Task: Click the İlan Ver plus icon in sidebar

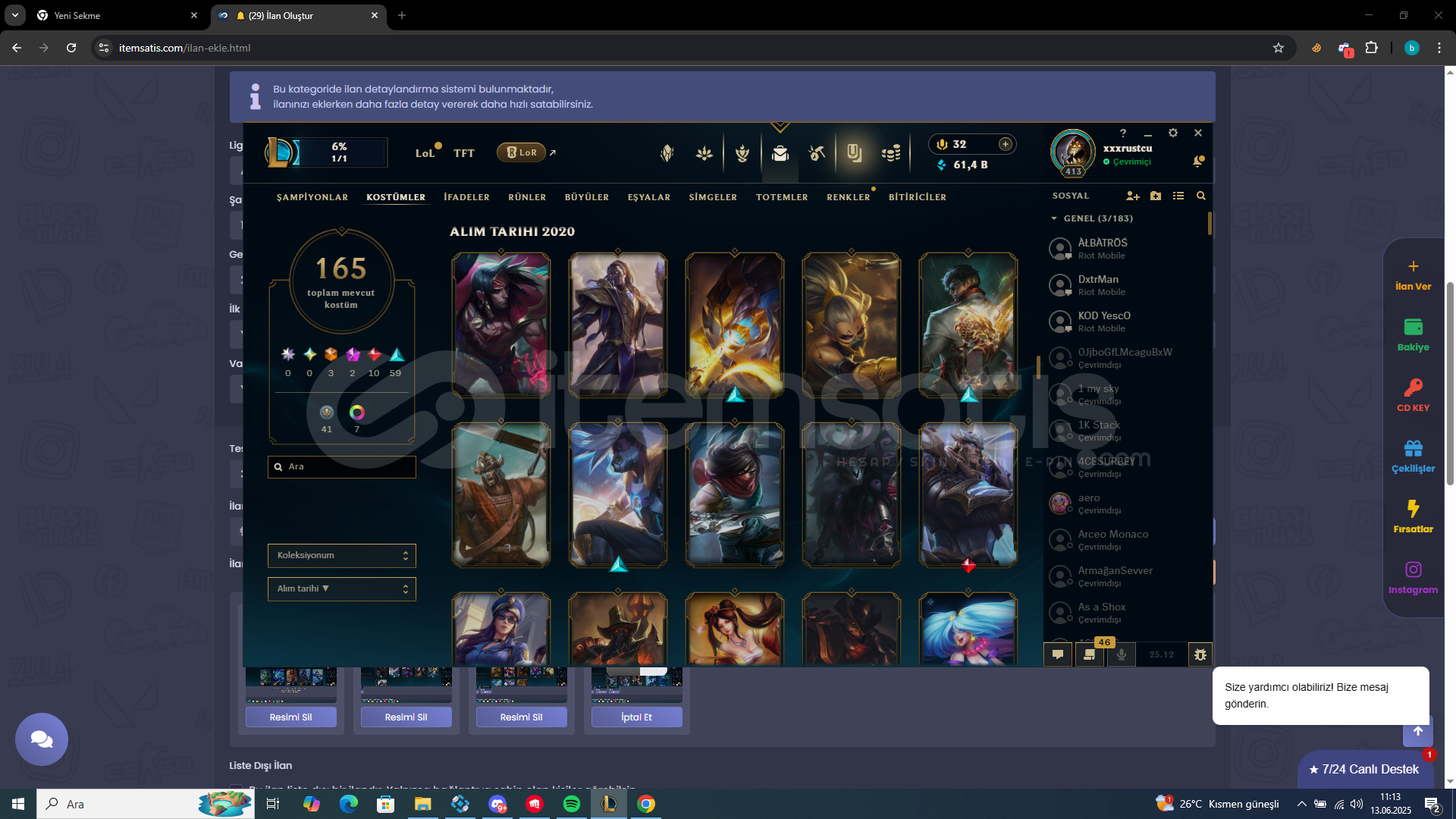Action: coord(1414,266)
